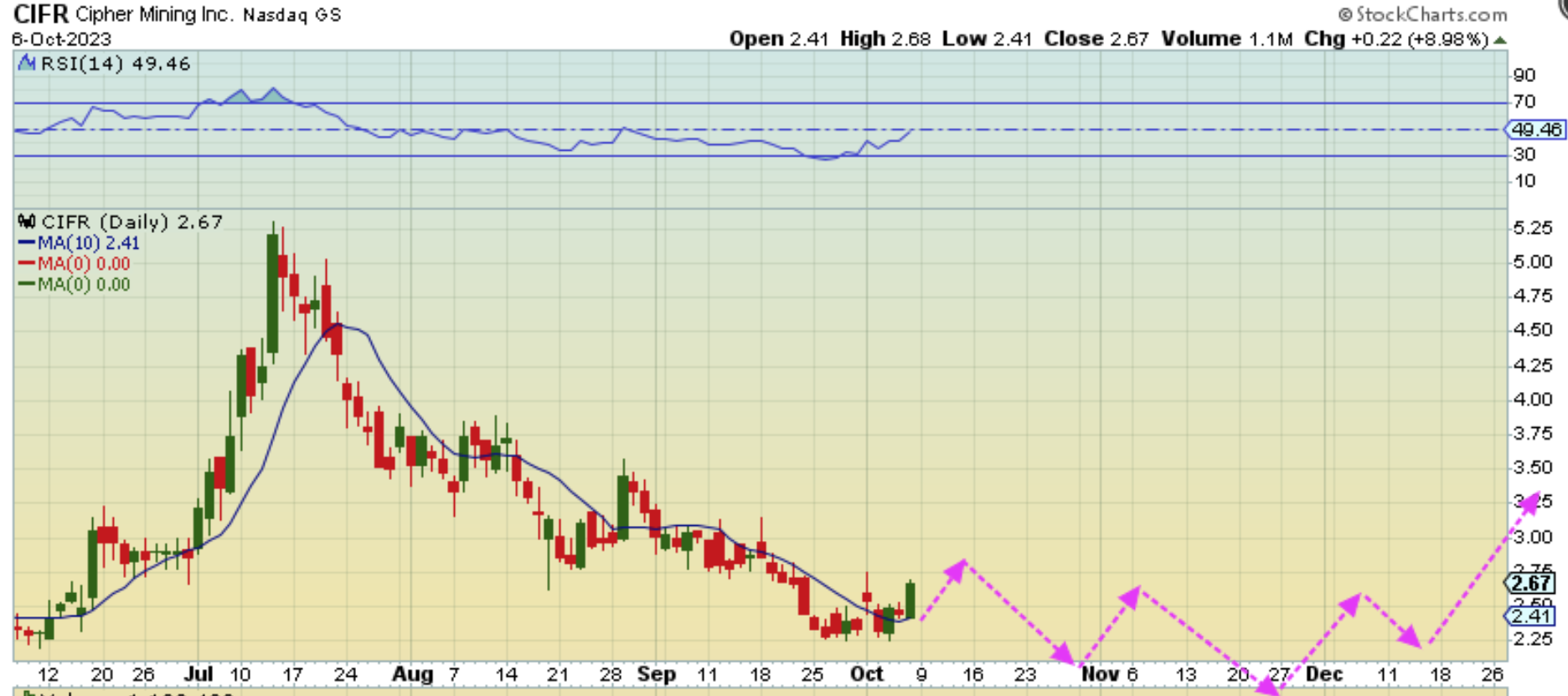This screenshot has width=1568, height=696.
Task: Click the '9' date label after Oct
Action: tap(921, 675)
